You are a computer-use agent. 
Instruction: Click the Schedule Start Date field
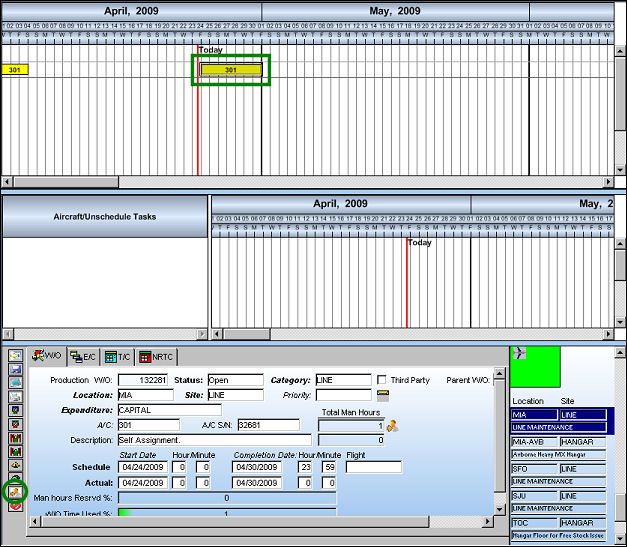click(143, 467)
